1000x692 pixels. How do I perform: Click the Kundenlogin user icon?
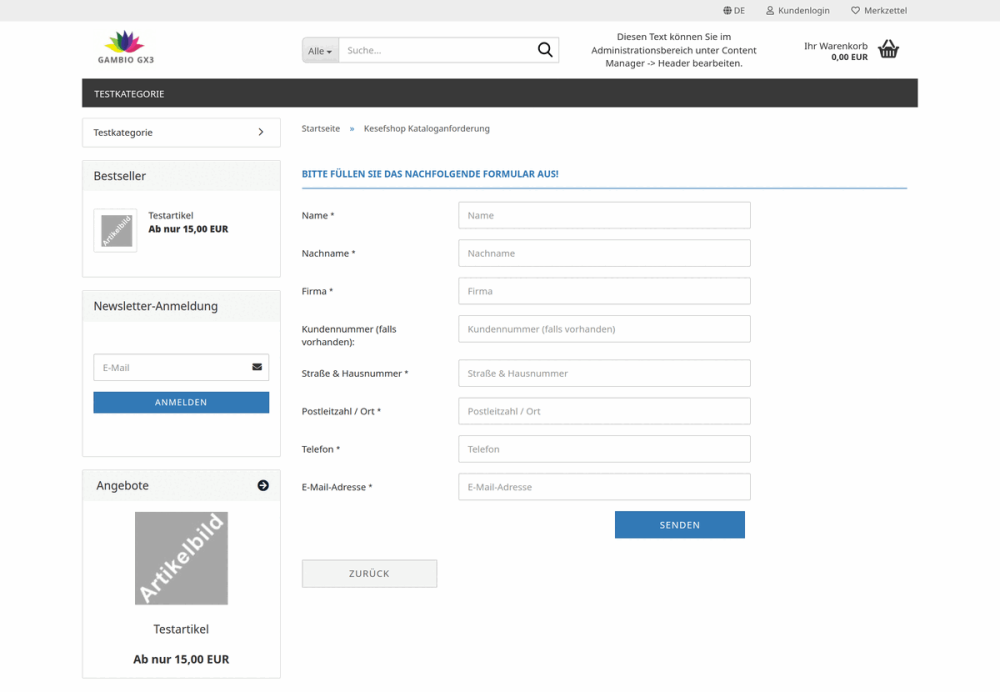click(770, 10)
